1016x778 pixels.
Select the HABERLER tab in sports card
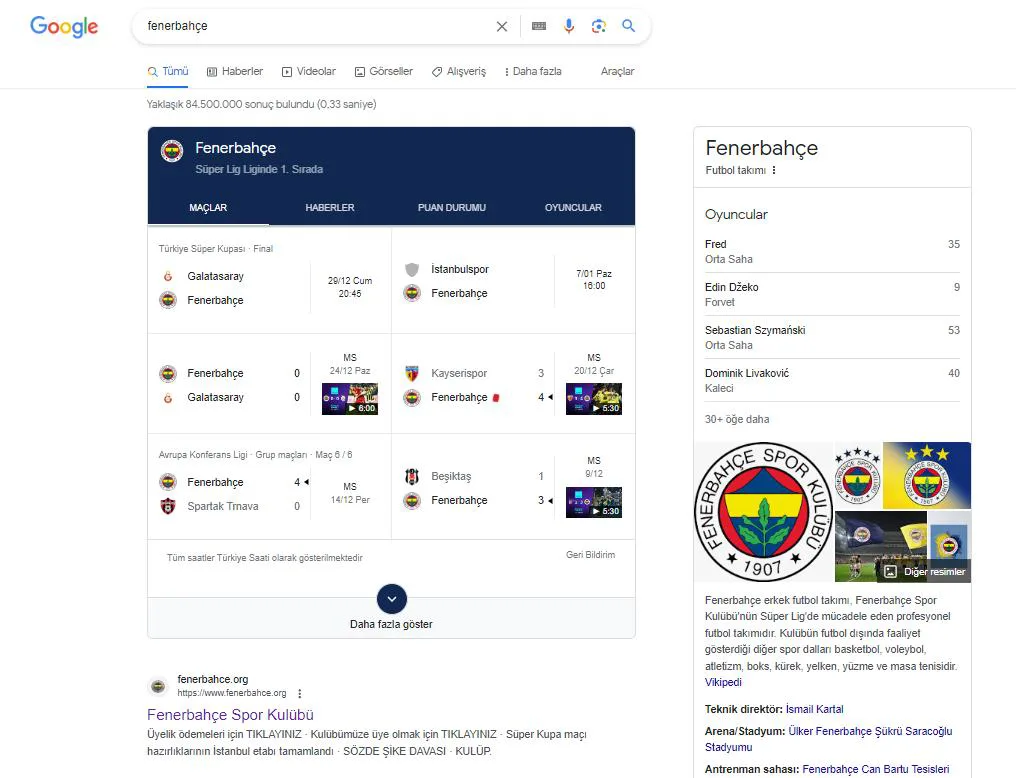(x=330, y=207)
